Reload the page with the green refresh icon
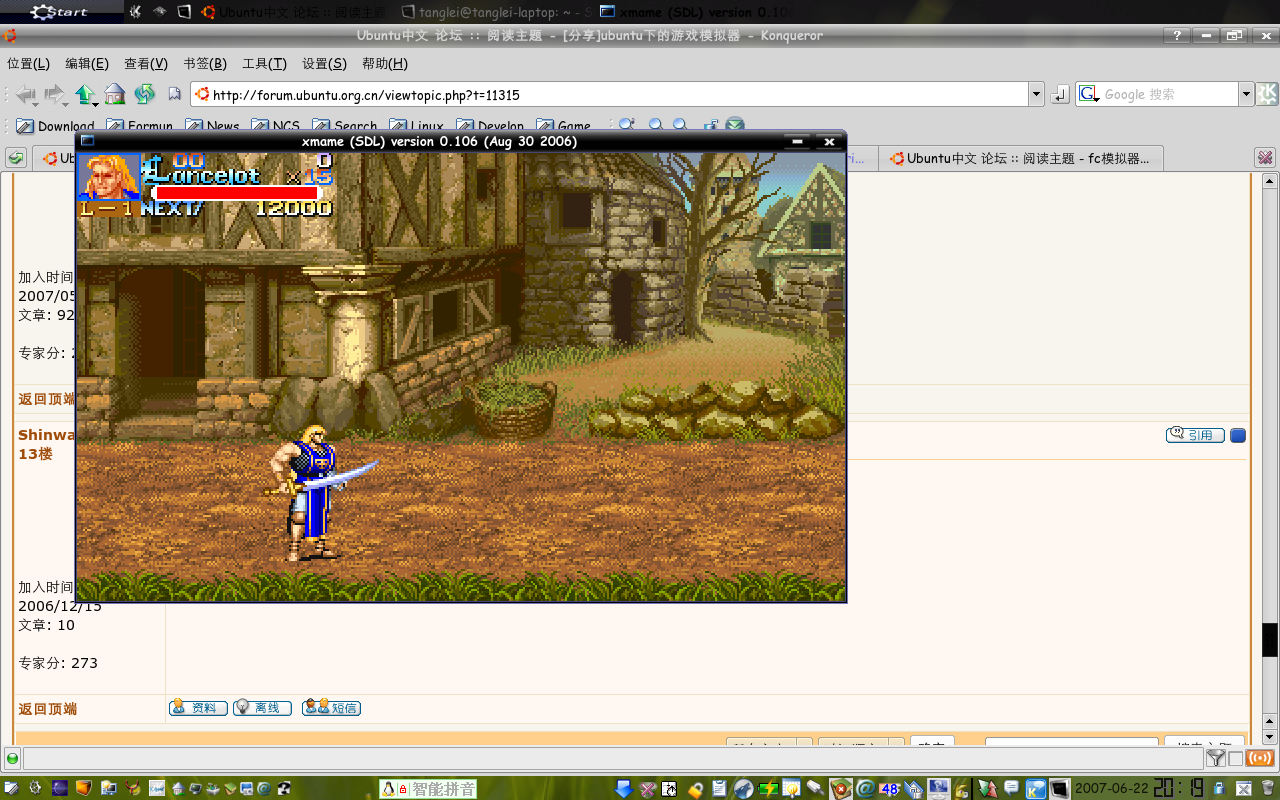This screenshot has width=1280, height=800. 145,95
